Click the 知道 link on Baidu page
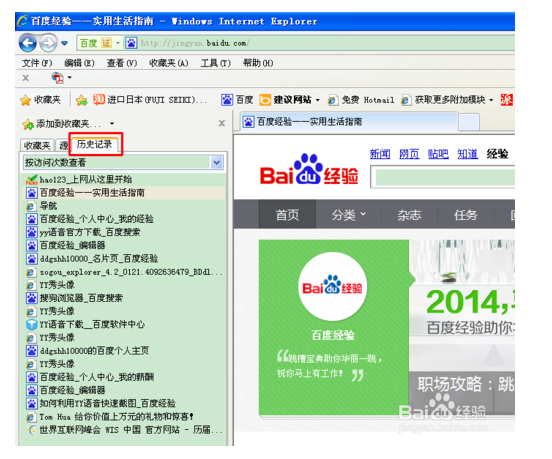 point(468,154)
